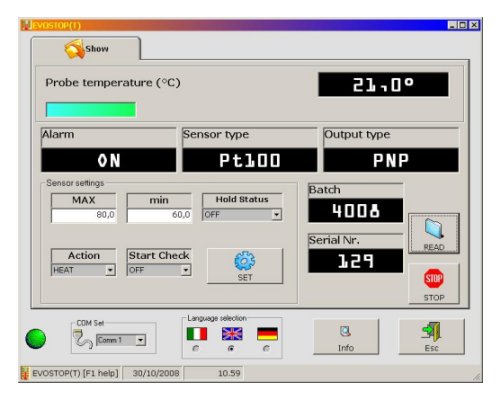The width and height of the screenshot is (500, 400).
Task: Click the green connection status indicator
Action: [x=36, y=339]
